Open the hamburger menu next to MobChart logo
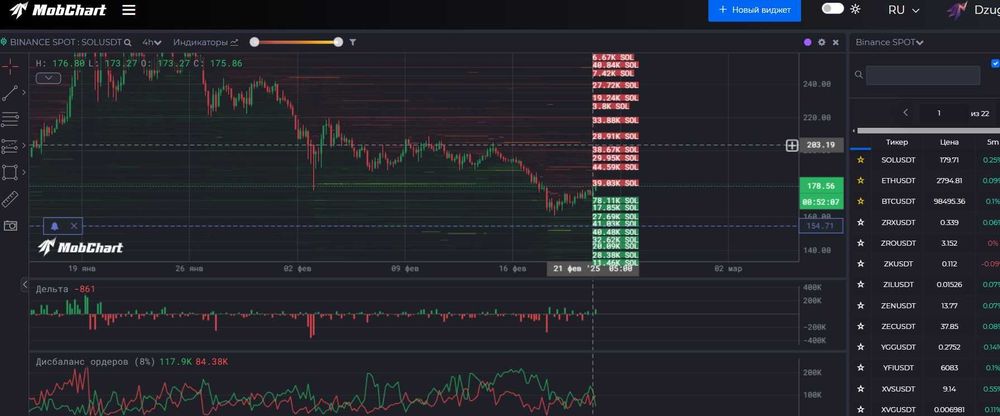This screenshot has height=416, width=1000. pyautogui.click(x=129, y=10)
